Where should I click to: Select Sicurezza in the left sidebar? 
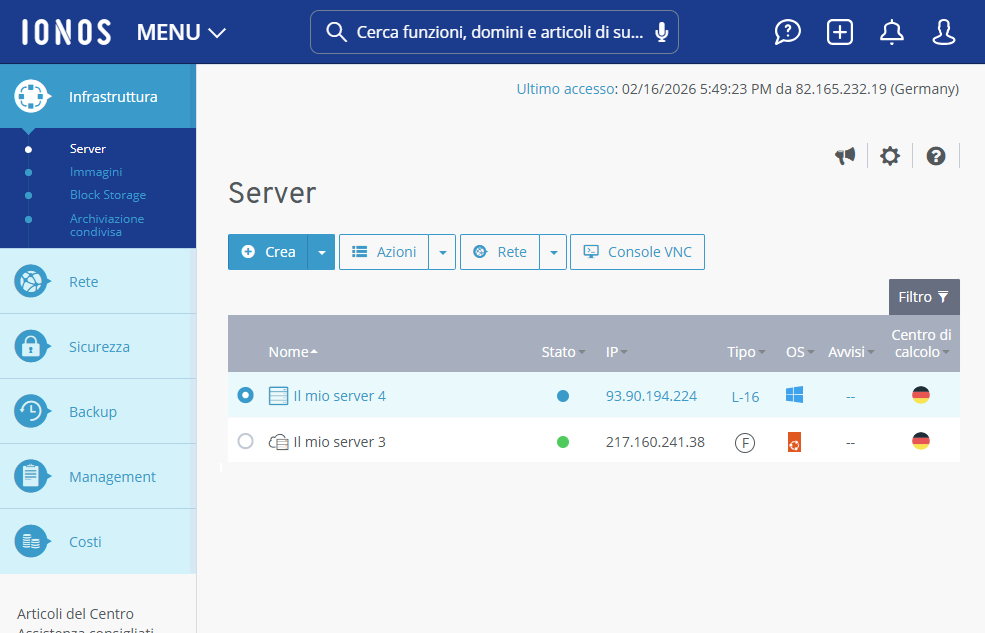[x=99, y=346]
